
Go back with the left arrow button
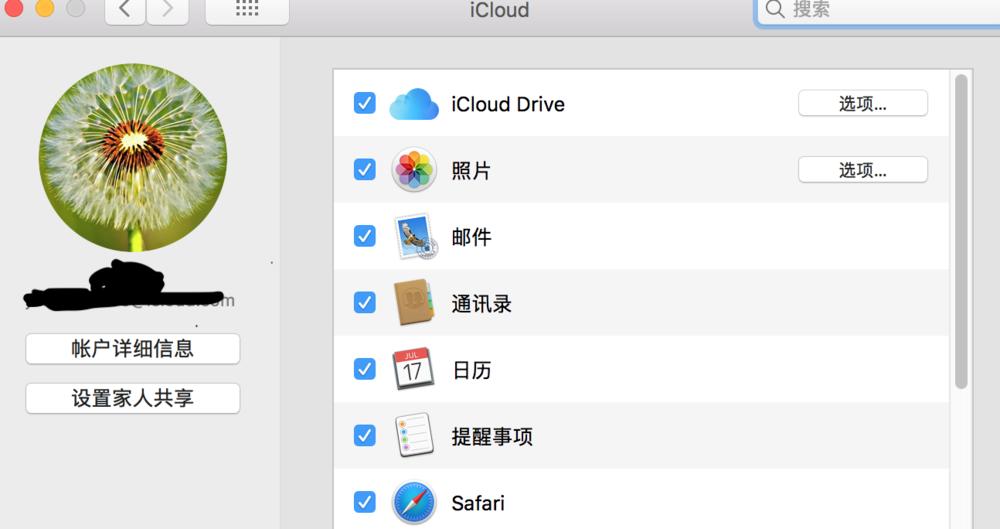click(124, 10)
